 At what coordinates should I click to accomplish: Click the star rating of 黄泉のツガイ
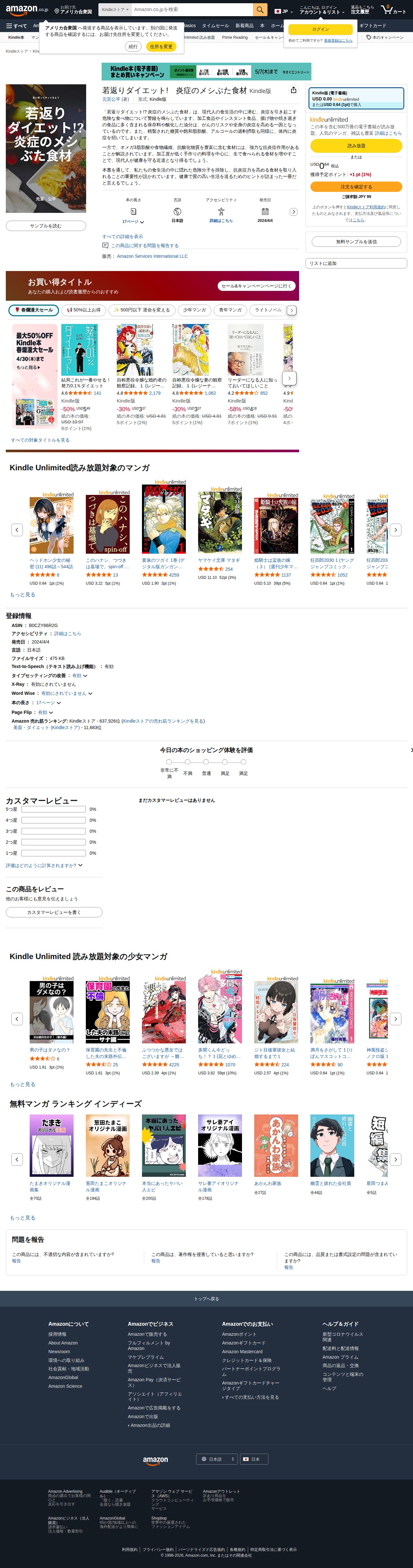pyautogui.click(x=155, y=575)
